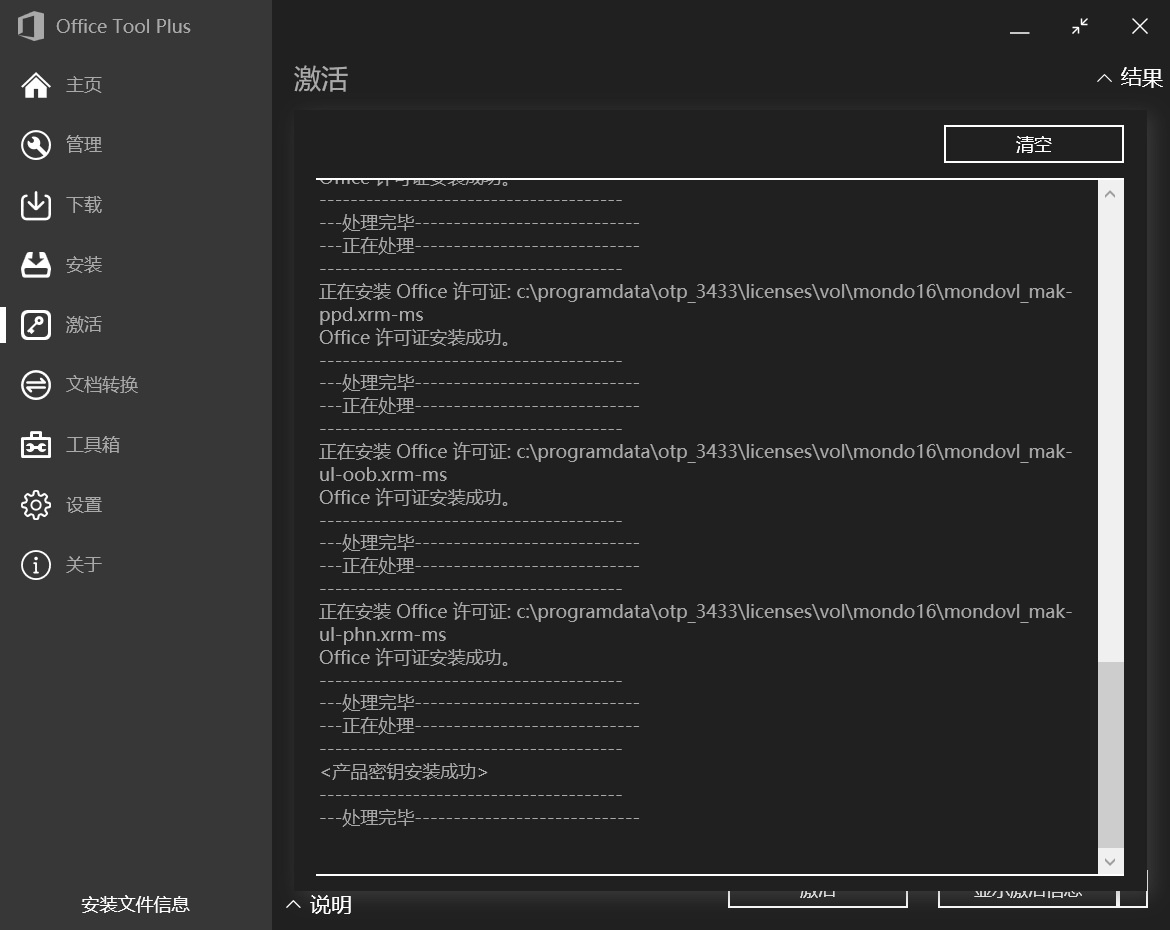Click the ul-phn.xrm-ms log line
The width and height of the screenshot is (1170, 930).
click(383, 635)
